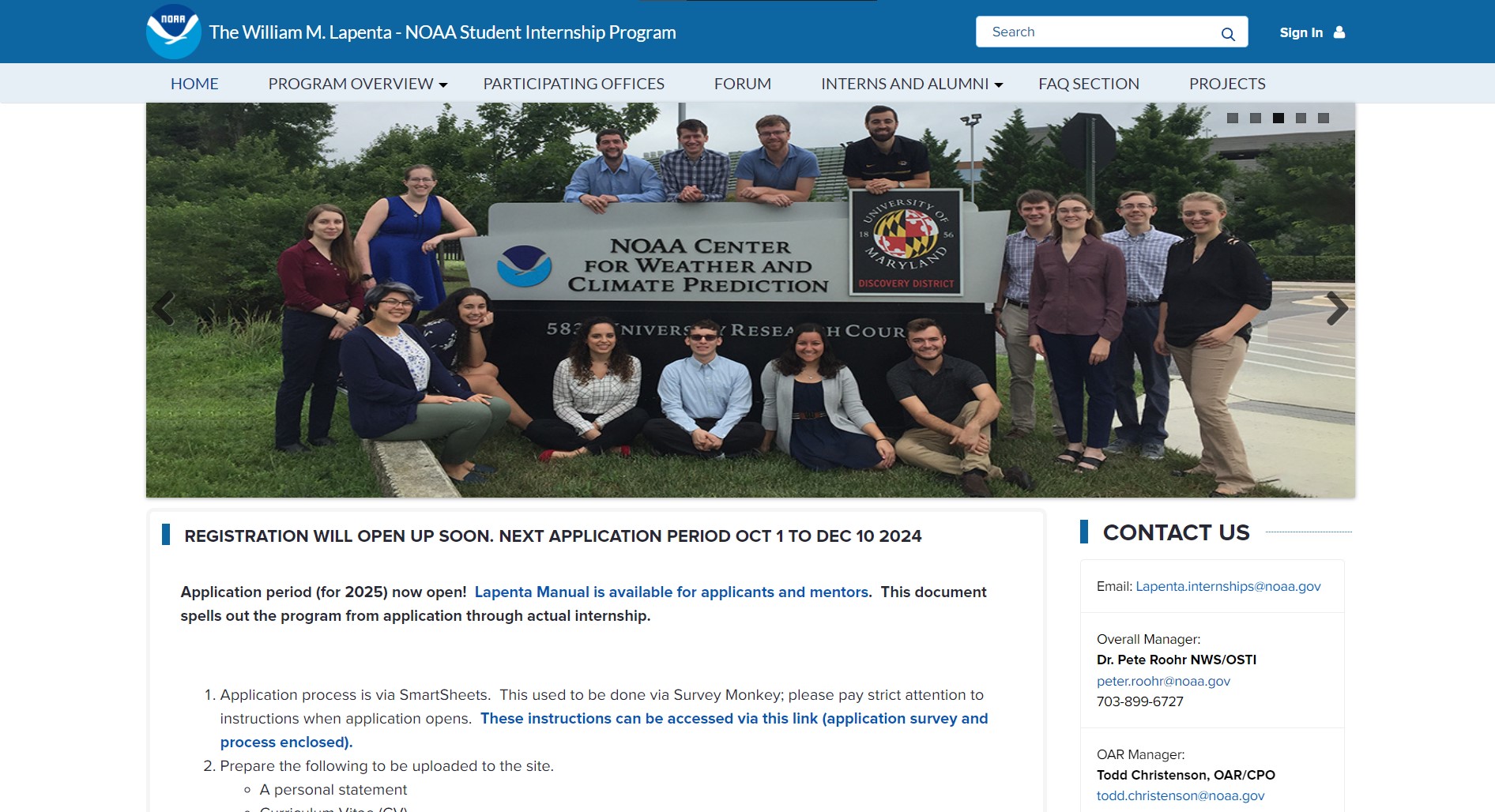This screenshot has width=1495, height=812.
Task: Navigate to the Projects menu item
Action: coord(1226,84)
